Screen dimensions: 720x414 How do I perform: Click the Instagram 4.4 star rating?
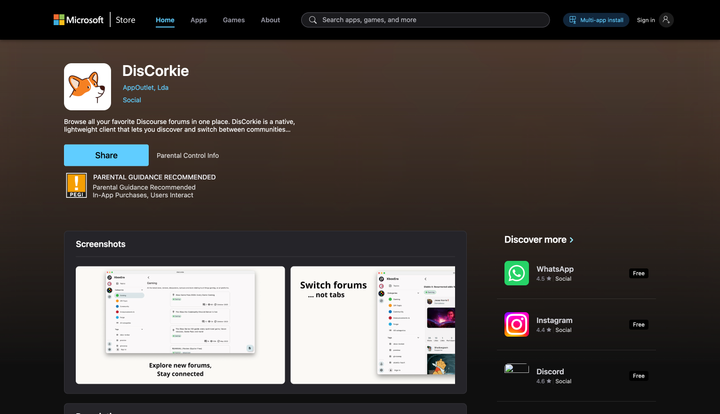[x=543, y=330]
